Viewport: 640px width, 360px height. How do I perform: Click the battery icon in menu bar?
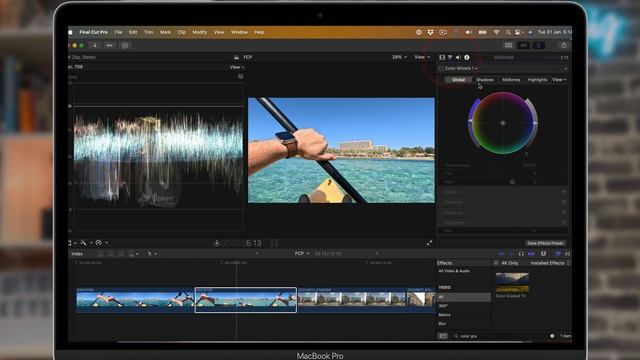pos(482,32)
